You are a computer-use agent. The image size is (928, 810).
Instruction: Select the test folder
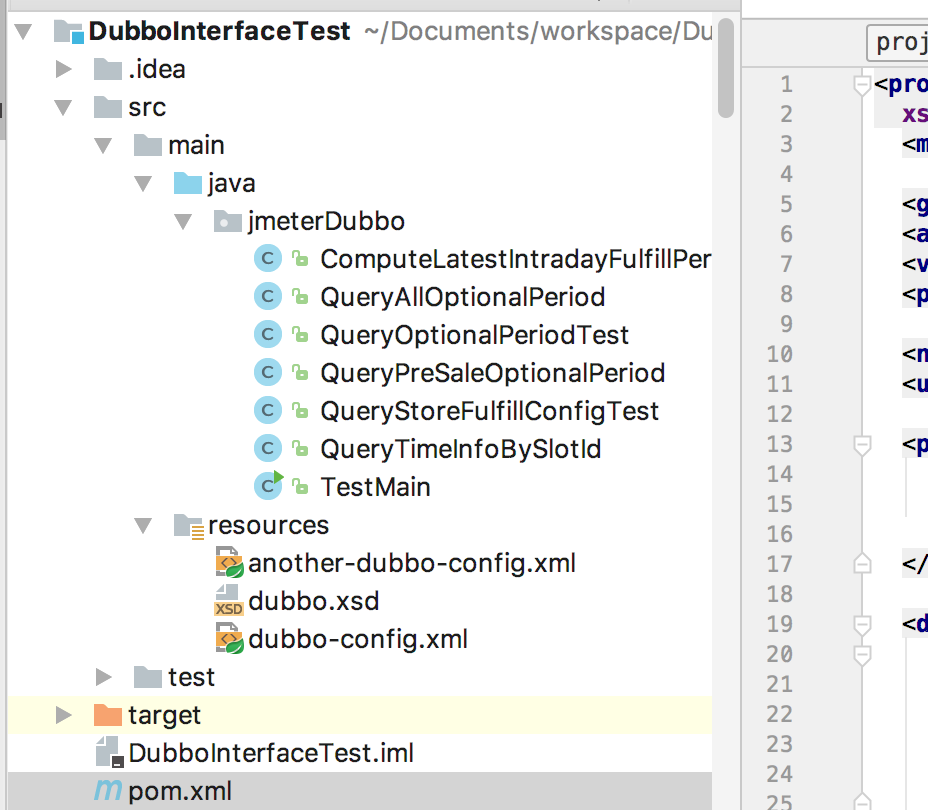click(x=191, y=677)
